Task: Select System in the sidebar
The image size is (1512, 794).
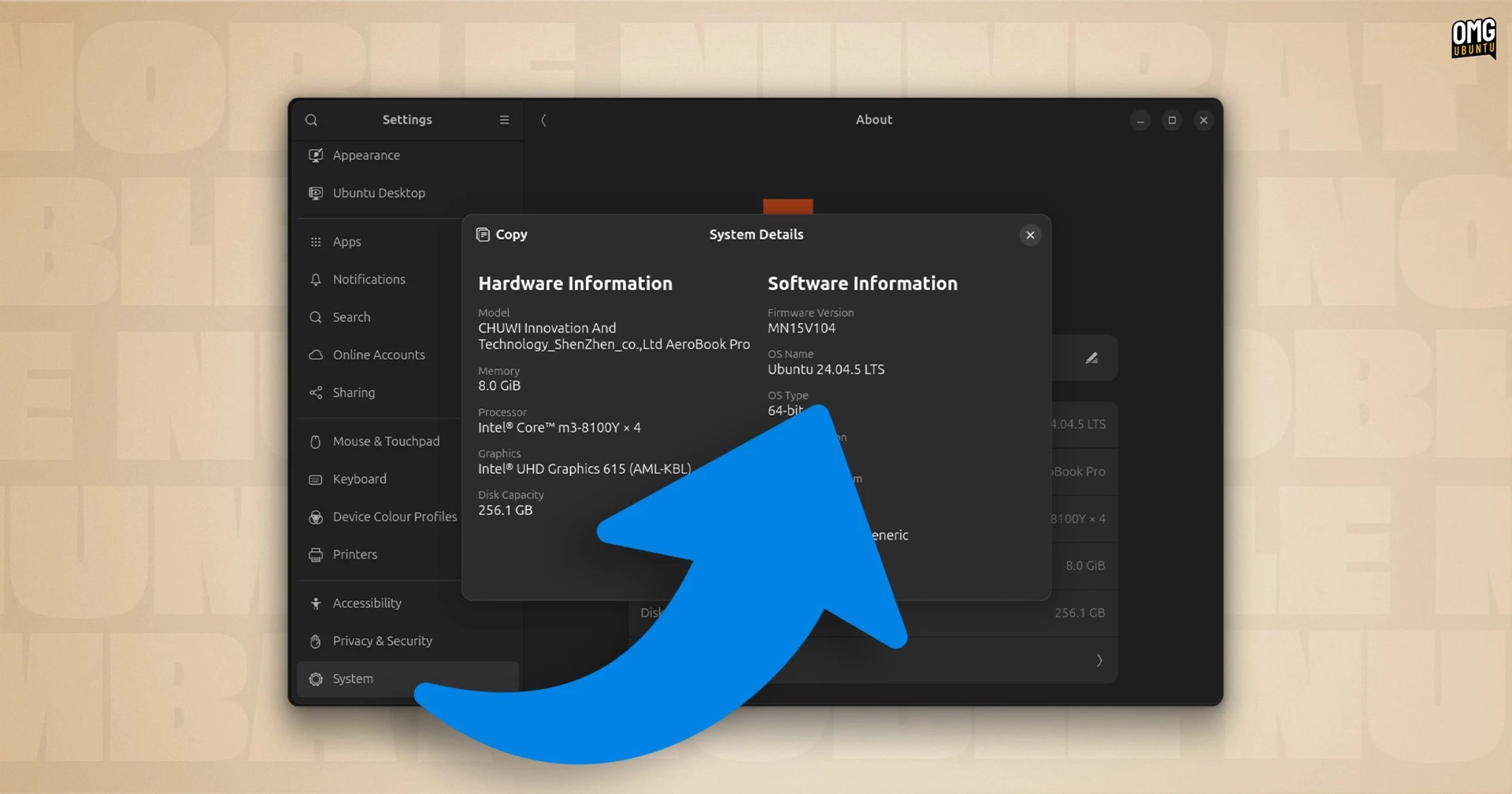Action: 408,679
